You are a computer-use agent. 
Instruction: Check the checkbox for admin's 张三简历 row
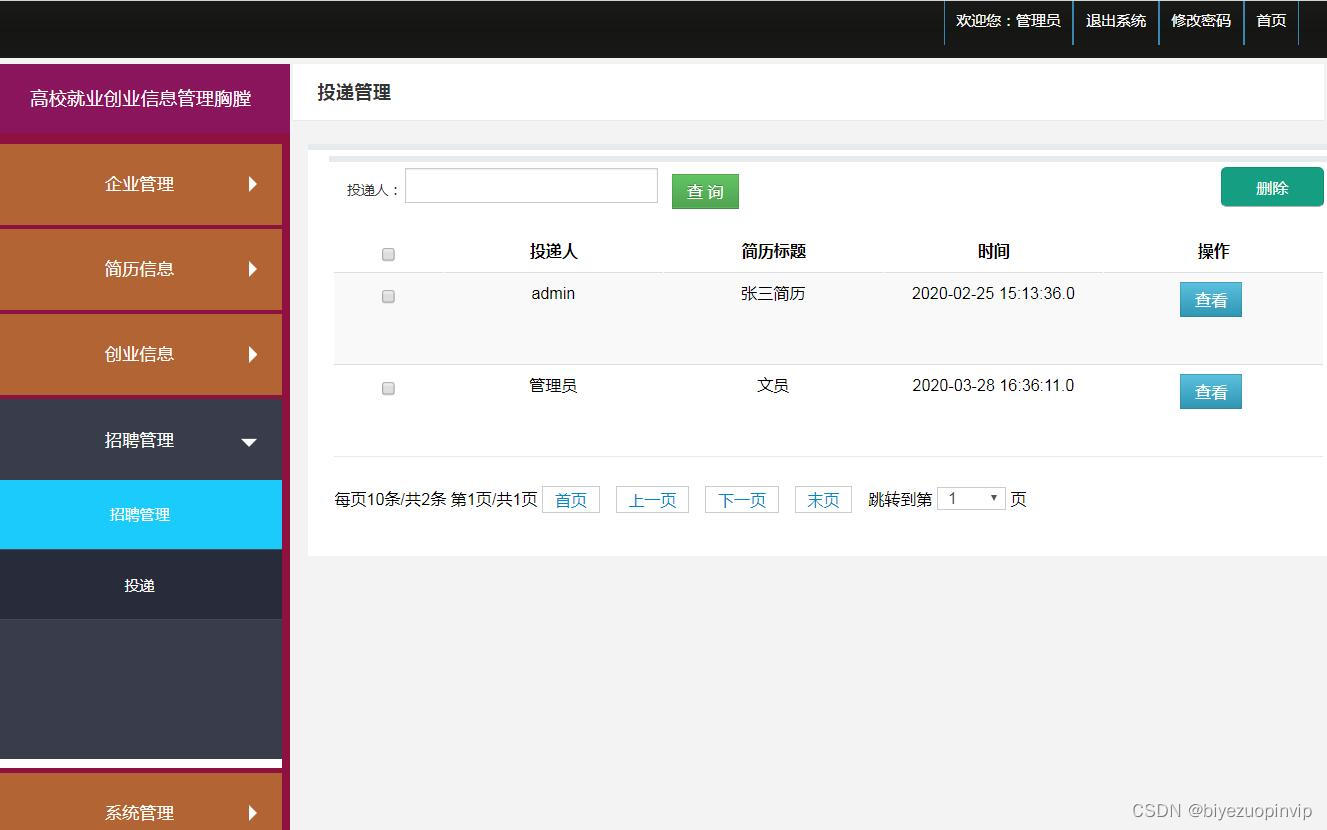click(x=388, y=296)
